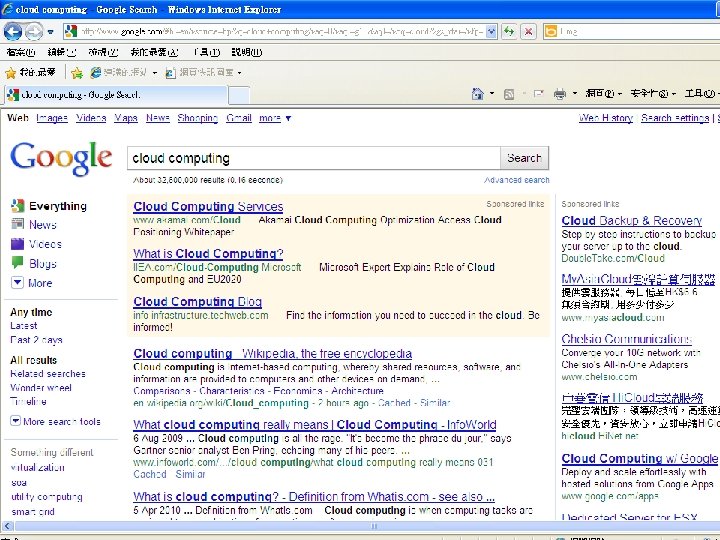Image resolution: width=720 pixels, height=540 pixels.
Task: Click the RSS feeds icon
Action: [x=509, y=95]
